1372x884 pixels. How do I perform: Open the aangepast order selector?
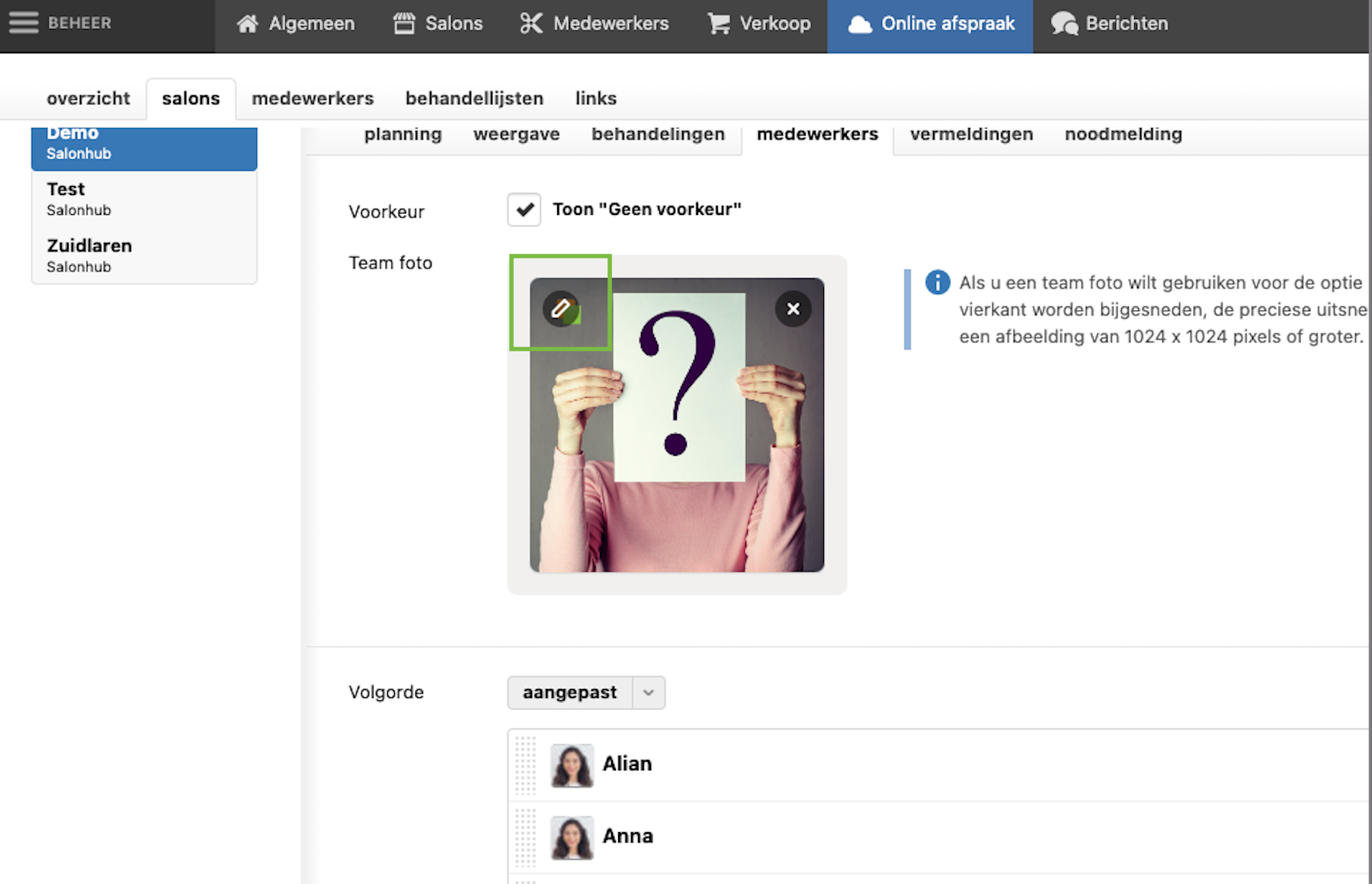pos(569,693)
